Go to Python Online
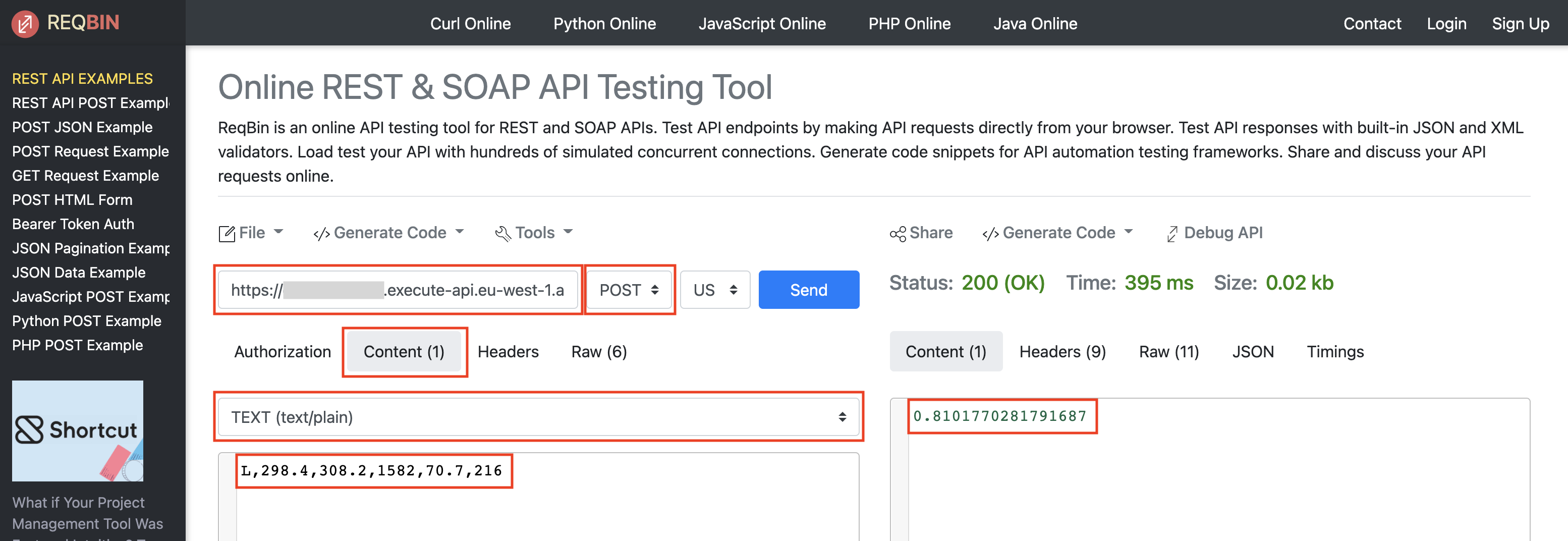 tap(604, 23)
